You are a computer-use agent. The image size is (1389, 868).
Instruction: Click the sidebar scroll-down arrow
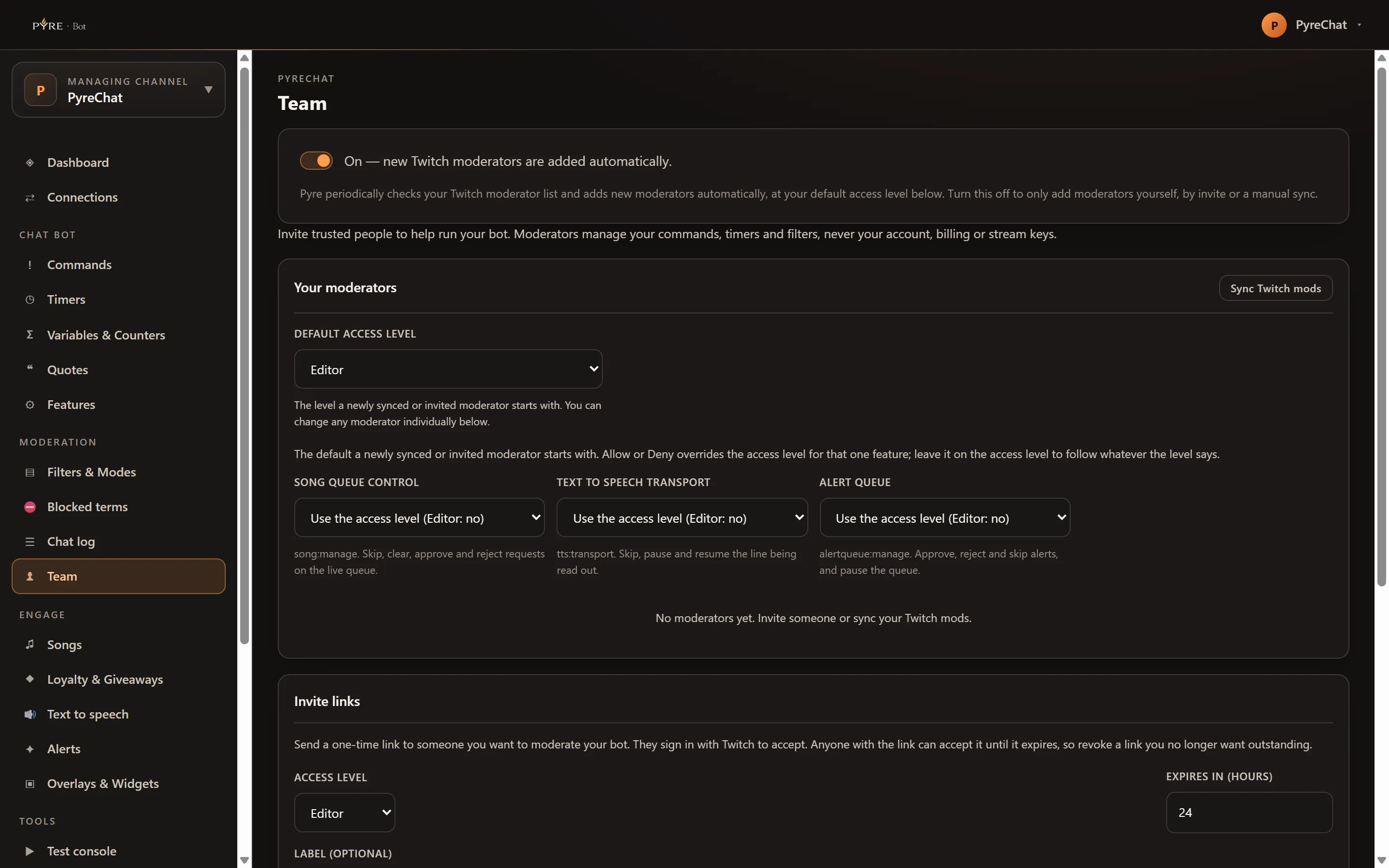click(x=245, y=861)
